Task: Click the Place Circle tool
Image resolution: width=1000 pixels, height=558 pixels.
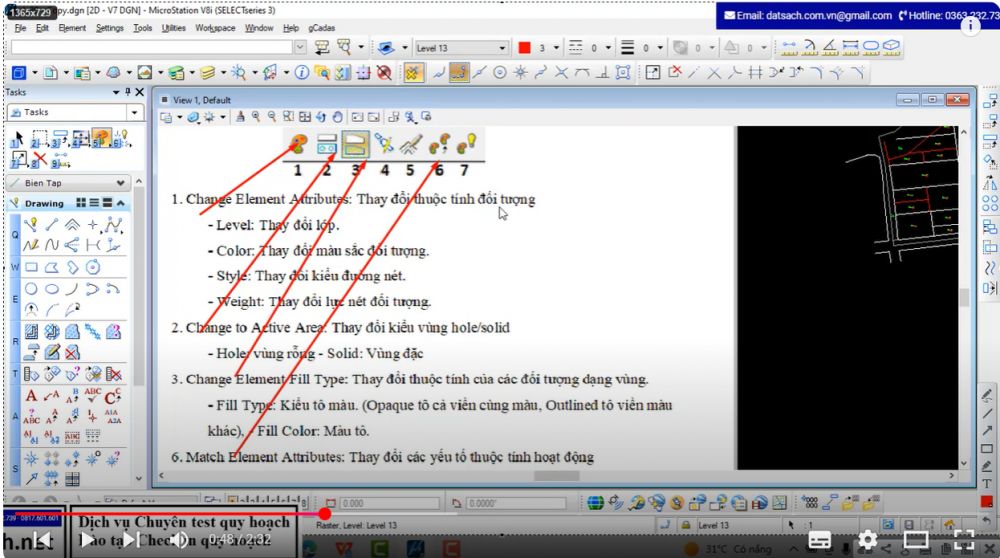Action: click(31, 289)
